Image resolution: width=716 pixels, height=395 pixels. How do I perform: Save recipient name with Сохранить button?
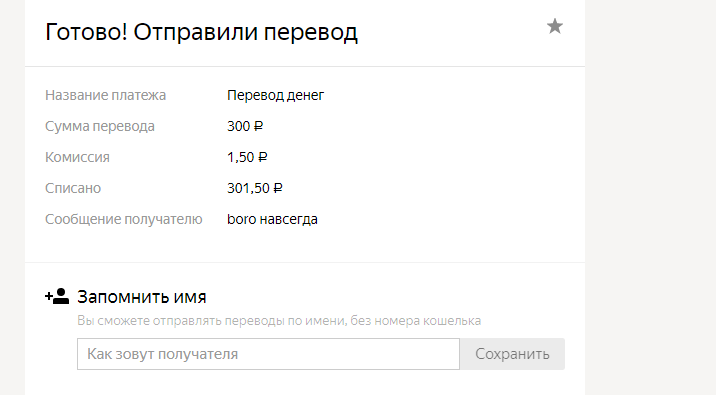pos(512,354)
